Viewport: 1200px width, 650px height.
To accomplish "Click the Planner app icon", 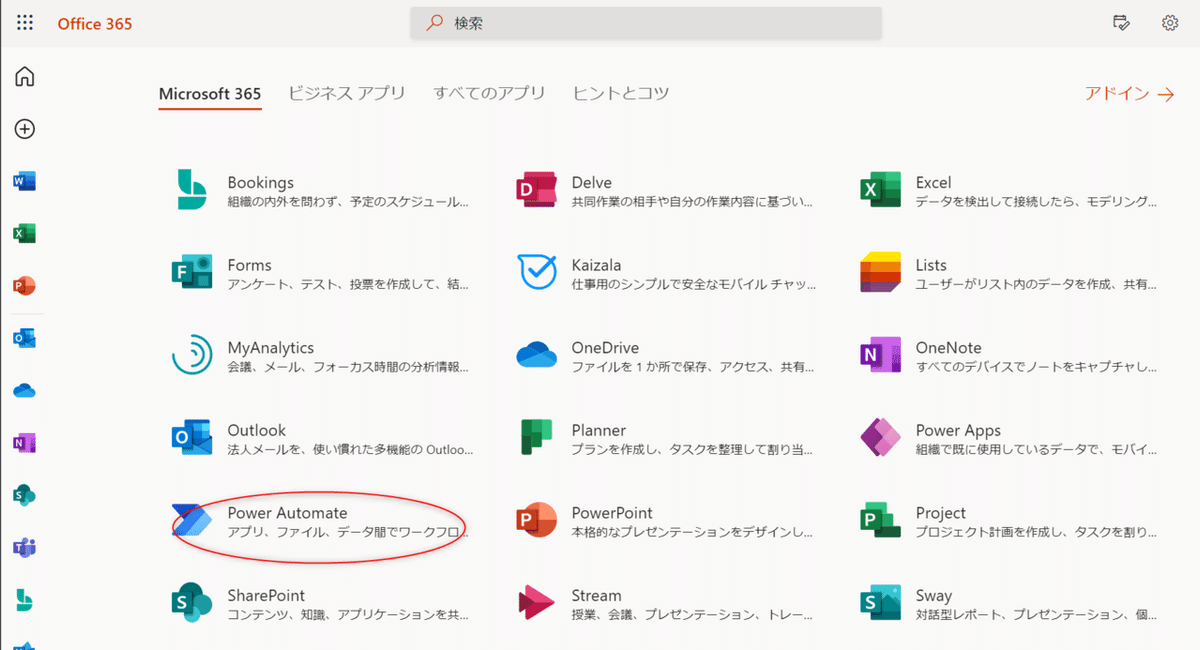I will tap(536, 437).
